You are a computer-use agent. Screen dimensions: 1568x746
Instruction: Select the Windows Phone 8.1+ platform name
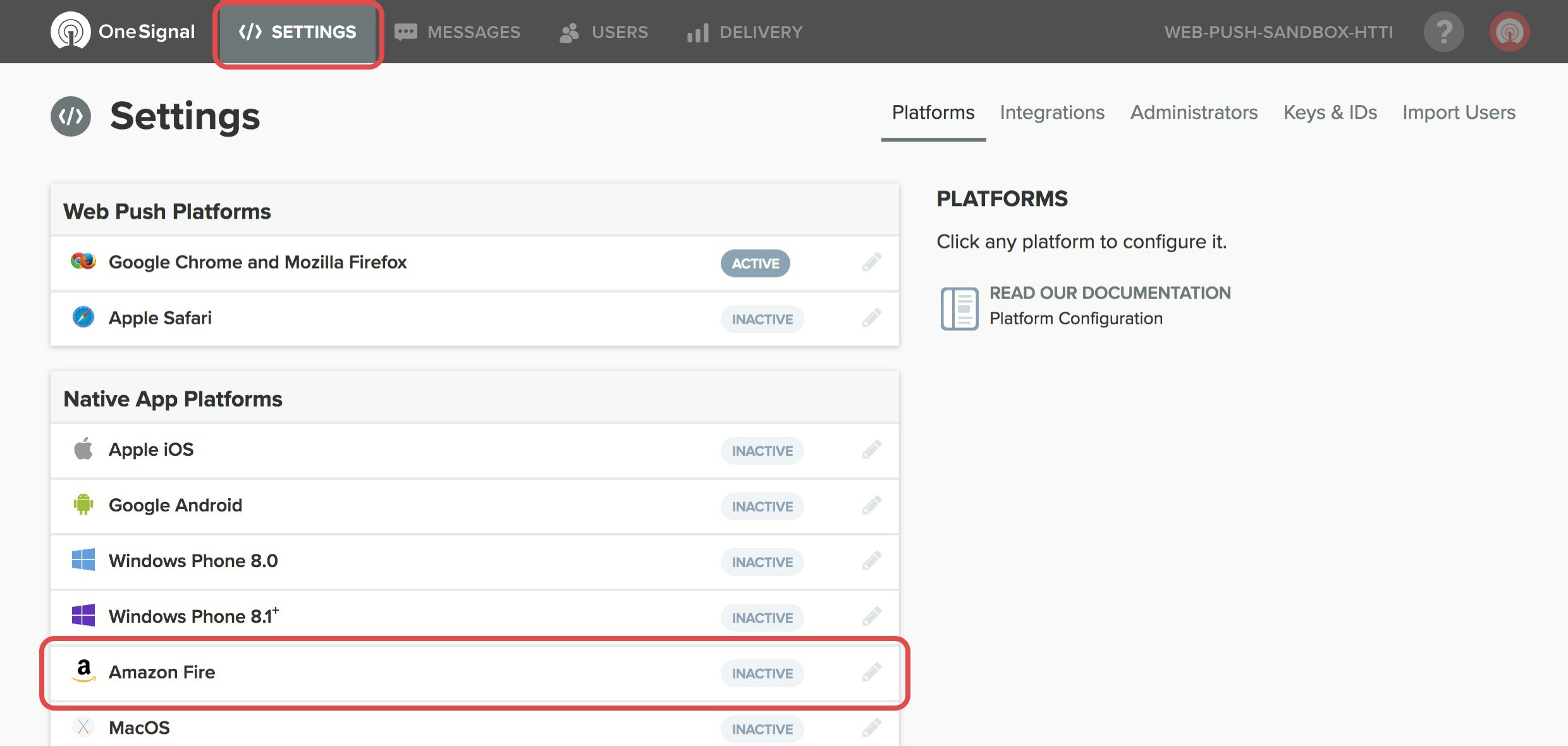coord(194,616)
